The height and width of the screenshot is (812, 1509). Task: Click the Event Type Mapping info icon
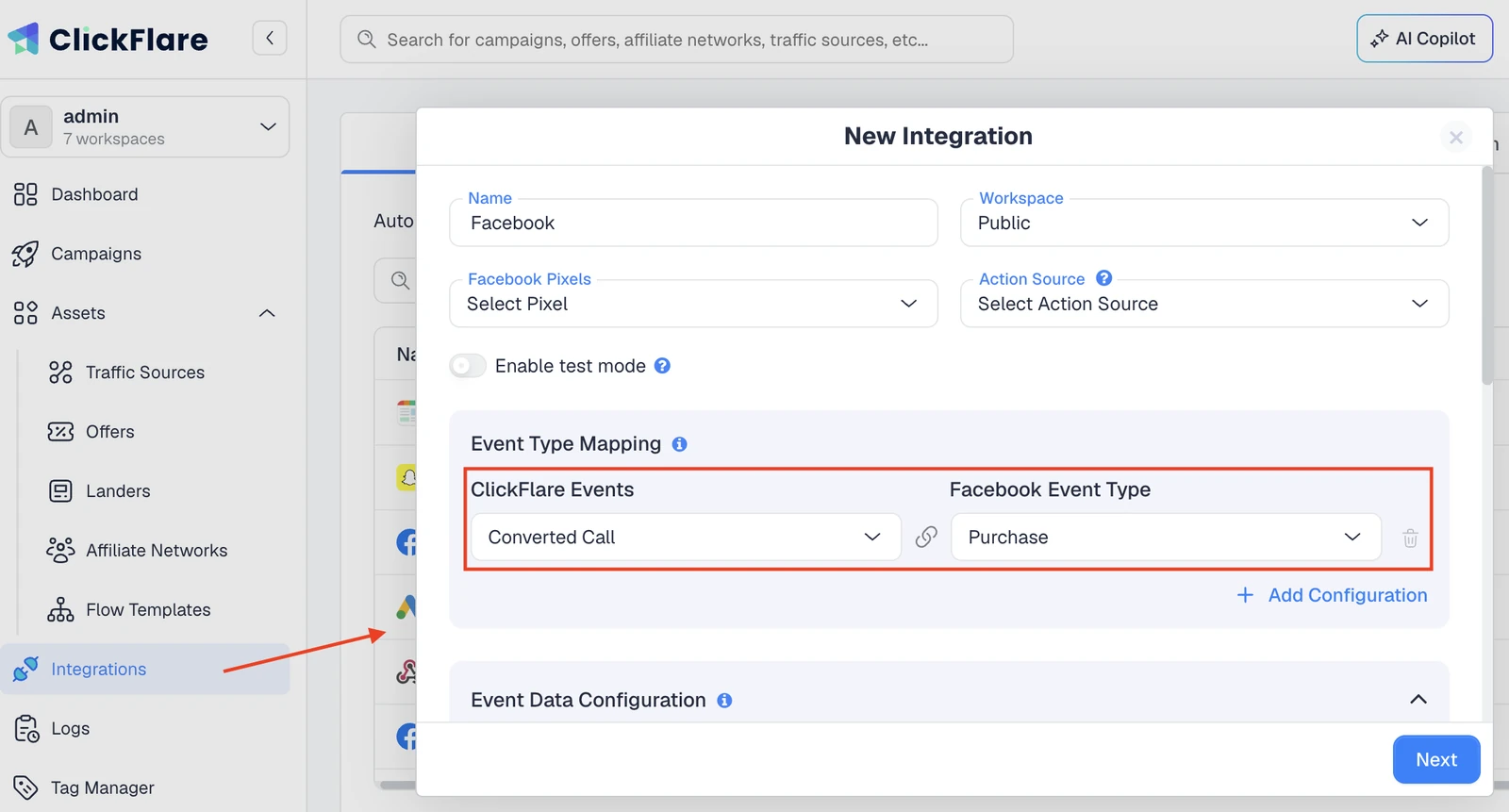click(x=679, y=444)
